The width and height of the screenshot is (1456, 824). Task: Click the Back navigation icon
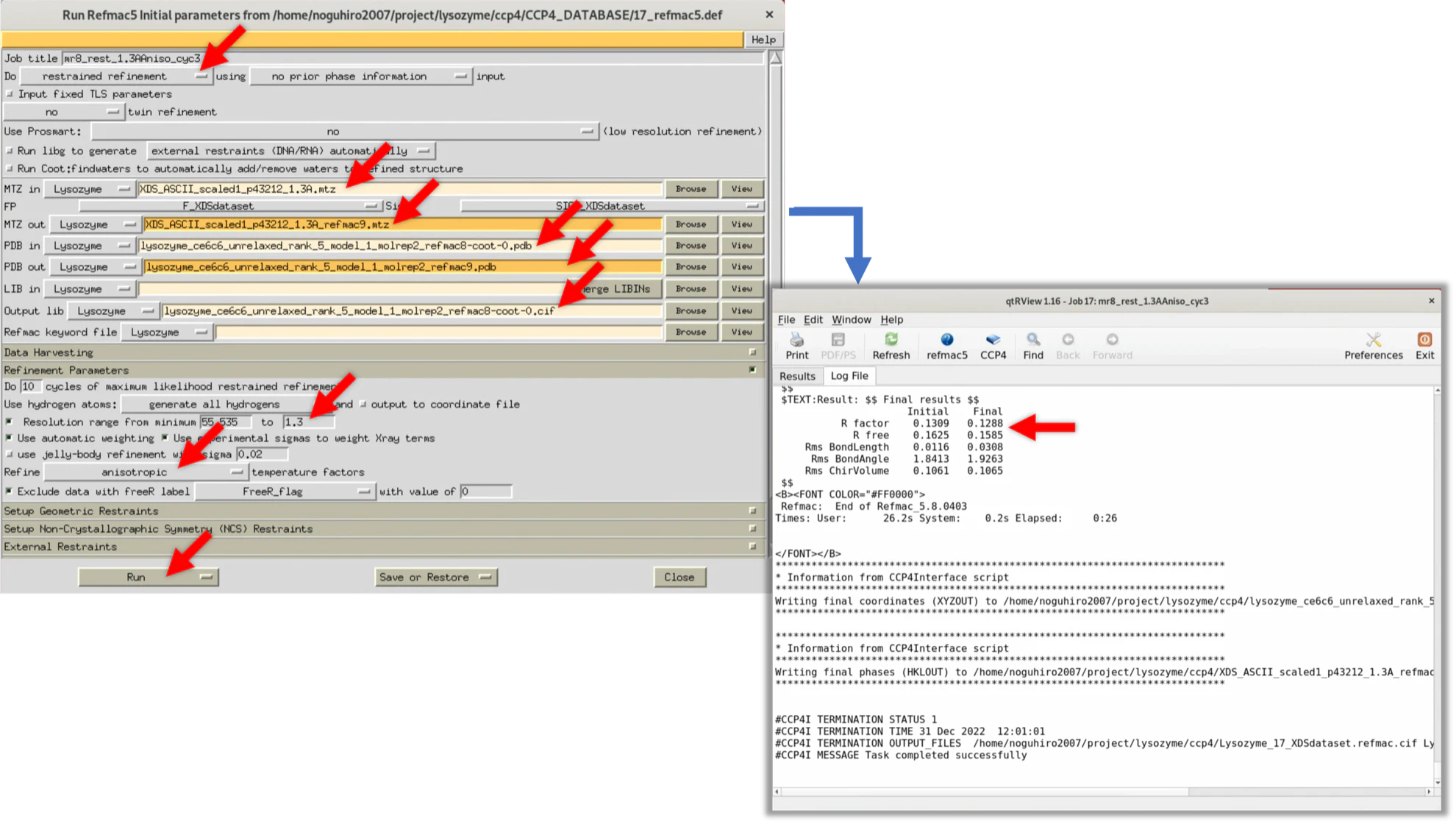coord(1068,346)
